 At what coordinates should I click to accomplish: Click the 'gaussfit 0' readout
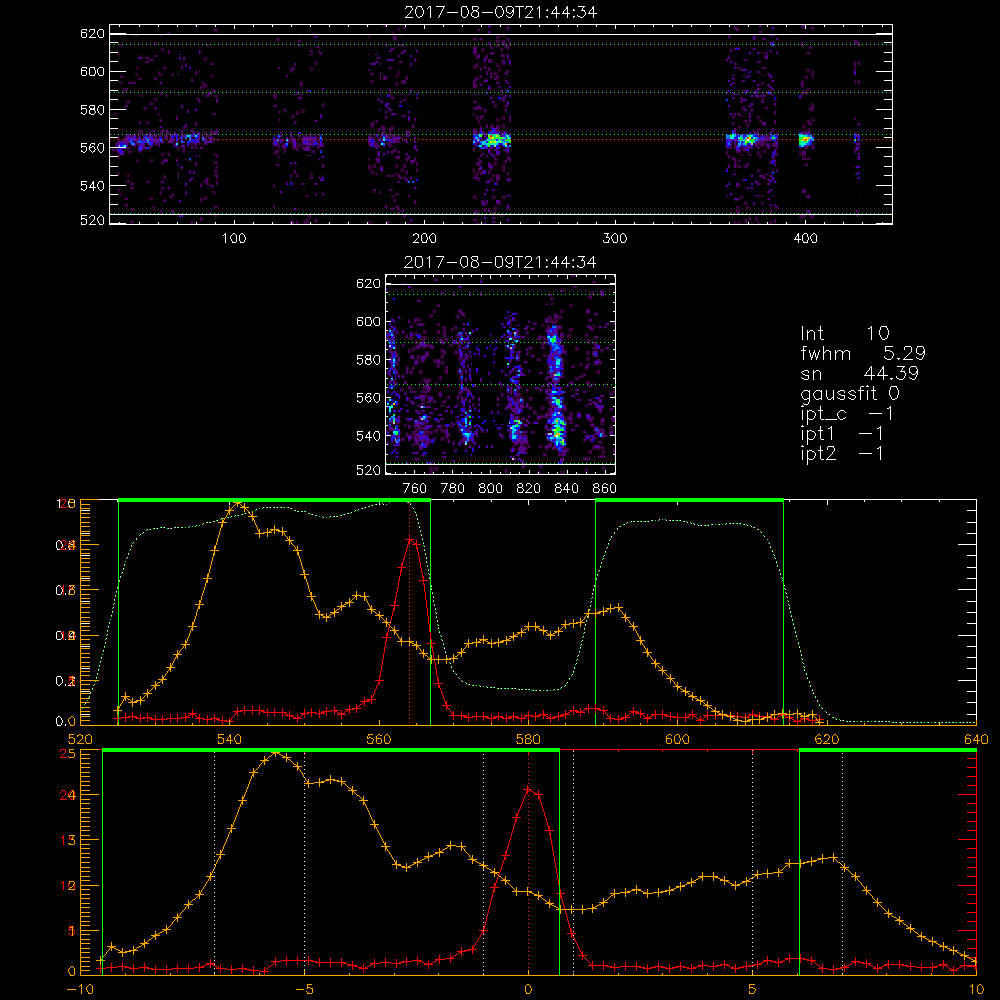[x=849, y=393]
